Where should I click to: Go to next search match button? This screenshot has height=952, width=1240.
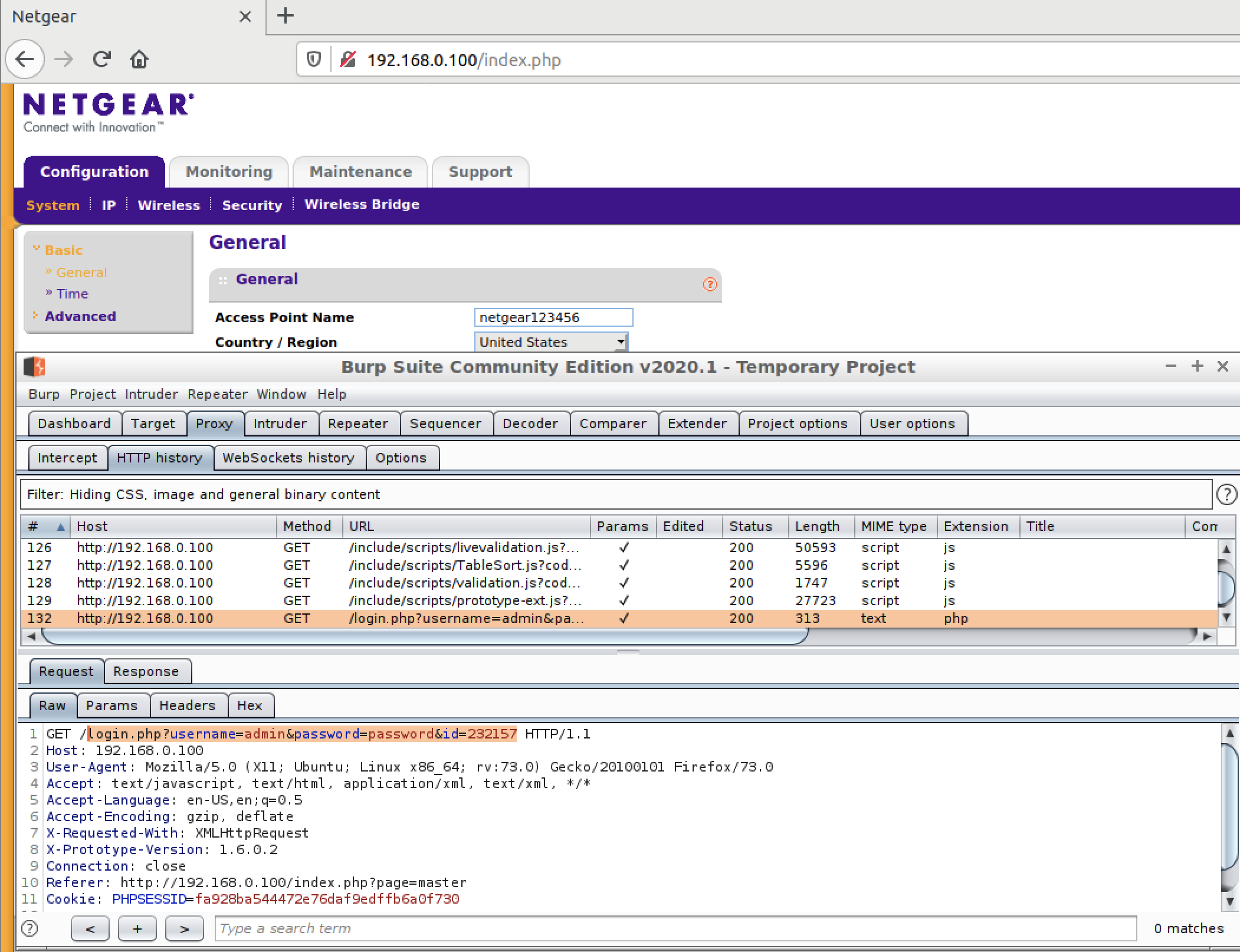pos(185,929)
